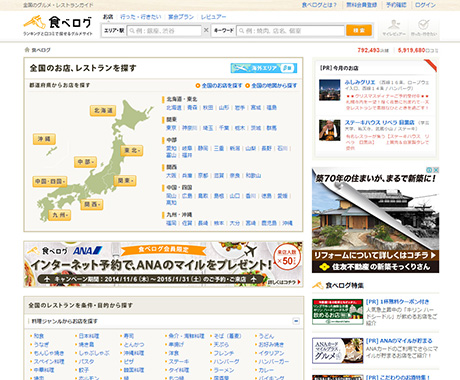The width and height of the screenshot is (460, 380).
Task: Switch to the レビュアー tab
Action: point(213,17)
